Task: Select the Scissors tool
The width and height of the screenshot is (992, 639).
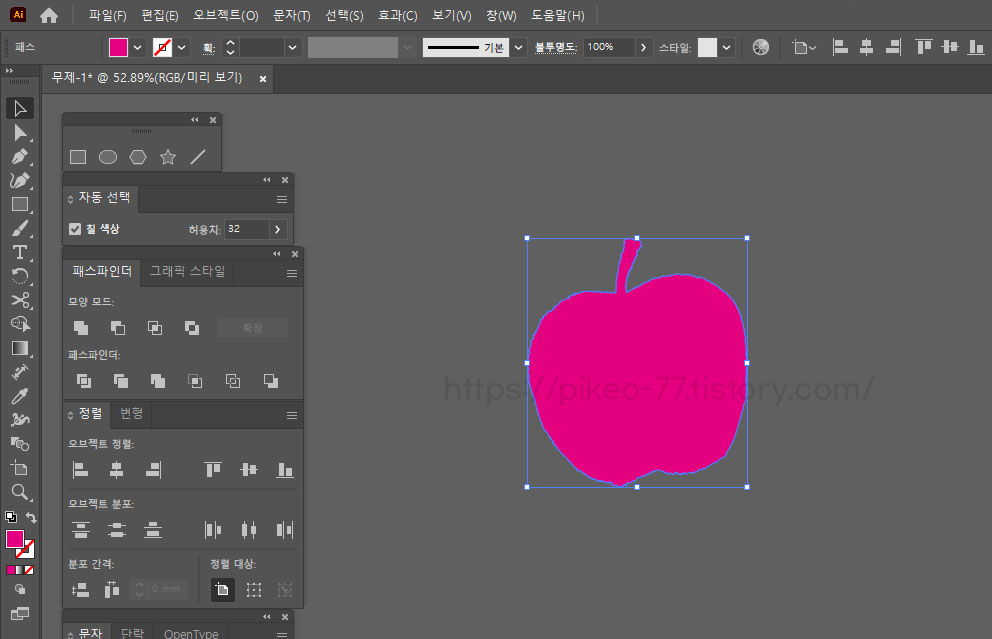Action: point(20,300)
